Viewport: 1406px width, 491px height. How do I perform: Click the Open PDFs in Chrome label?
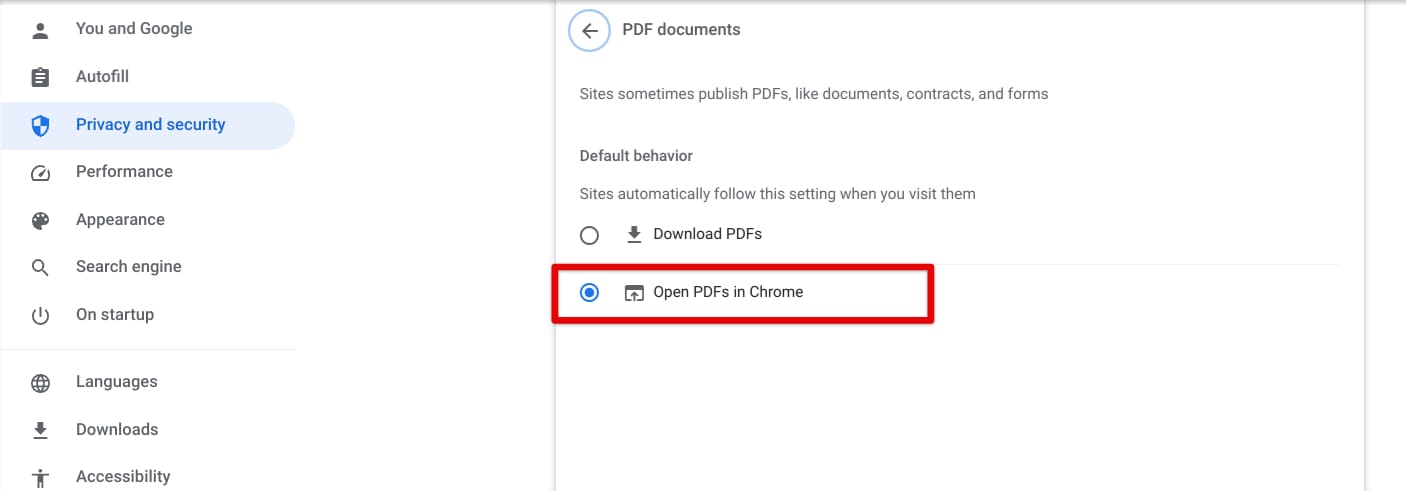pos(728,292)
